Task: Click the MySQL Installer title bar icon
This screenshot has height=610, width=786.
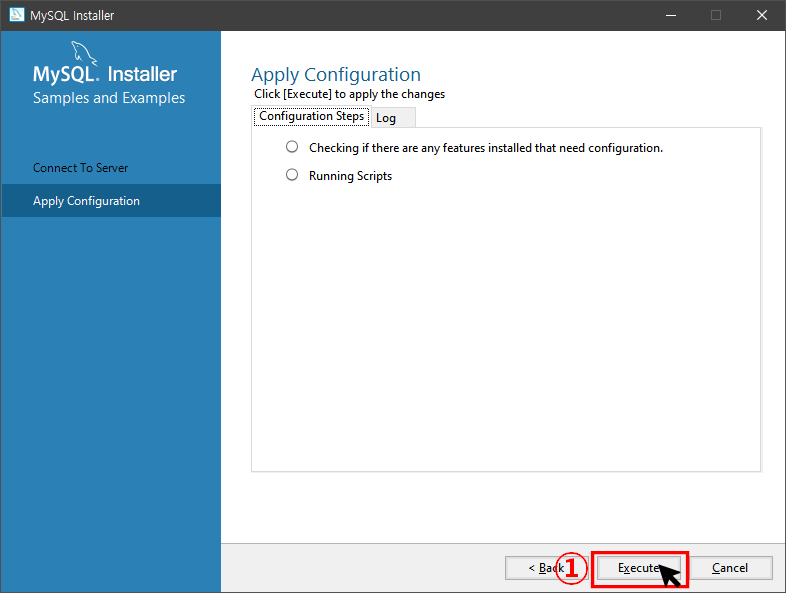Action: click(17, 15)
